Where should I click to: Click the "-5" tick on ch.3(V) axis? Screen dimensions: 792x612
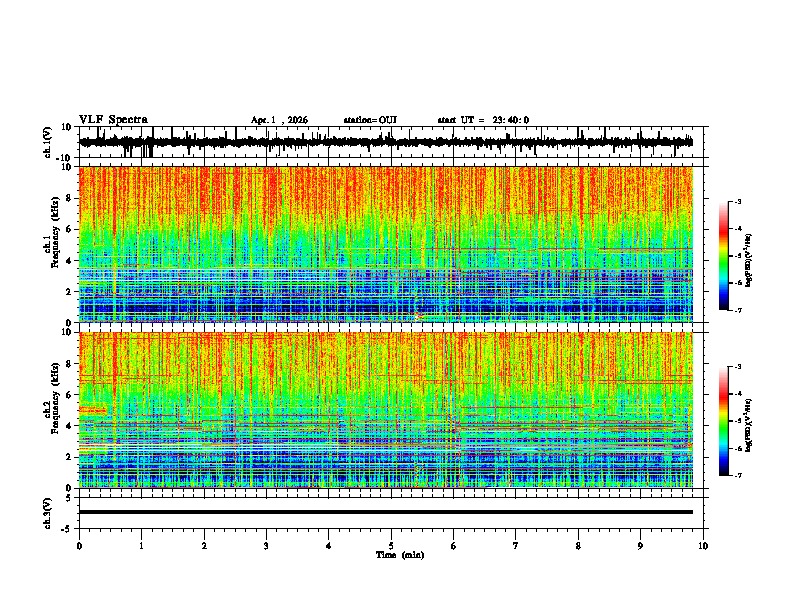67,529
